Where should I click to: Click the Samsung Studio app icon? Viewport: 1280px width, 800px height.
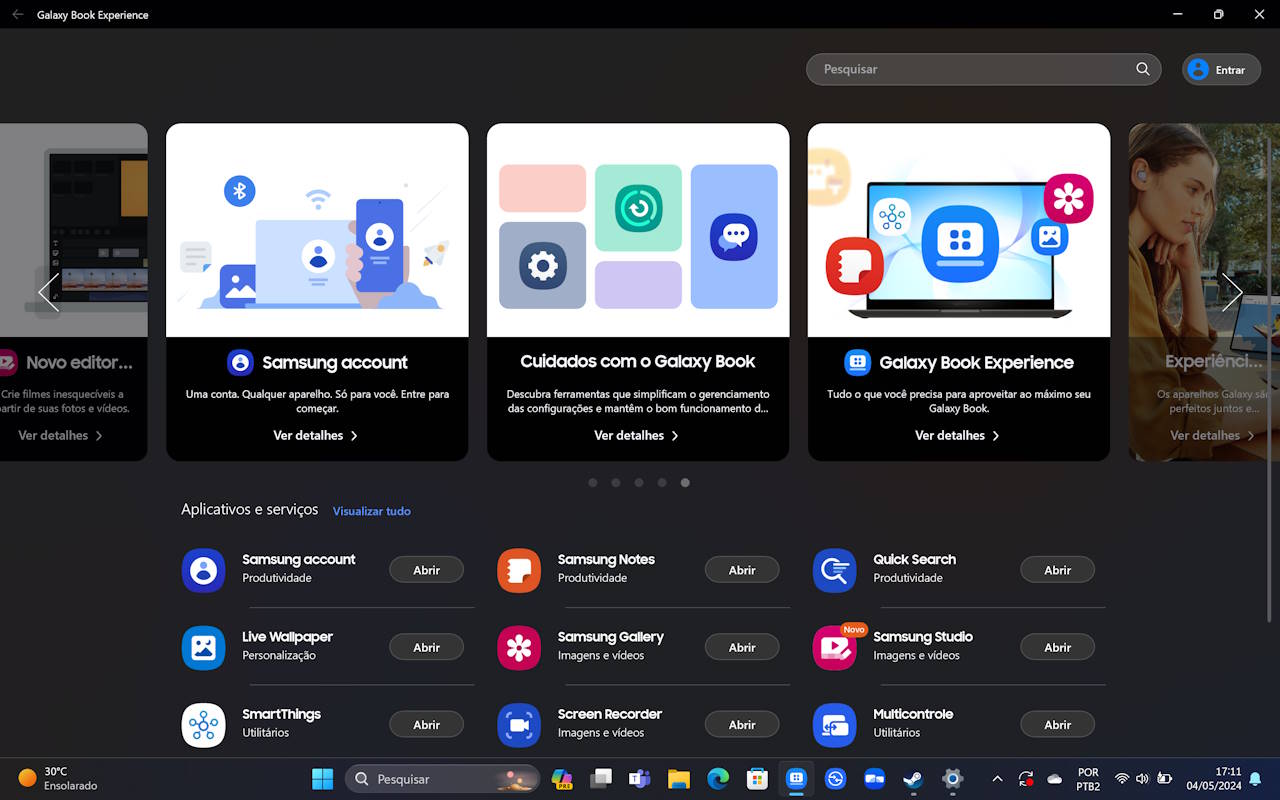coord(834,647)
